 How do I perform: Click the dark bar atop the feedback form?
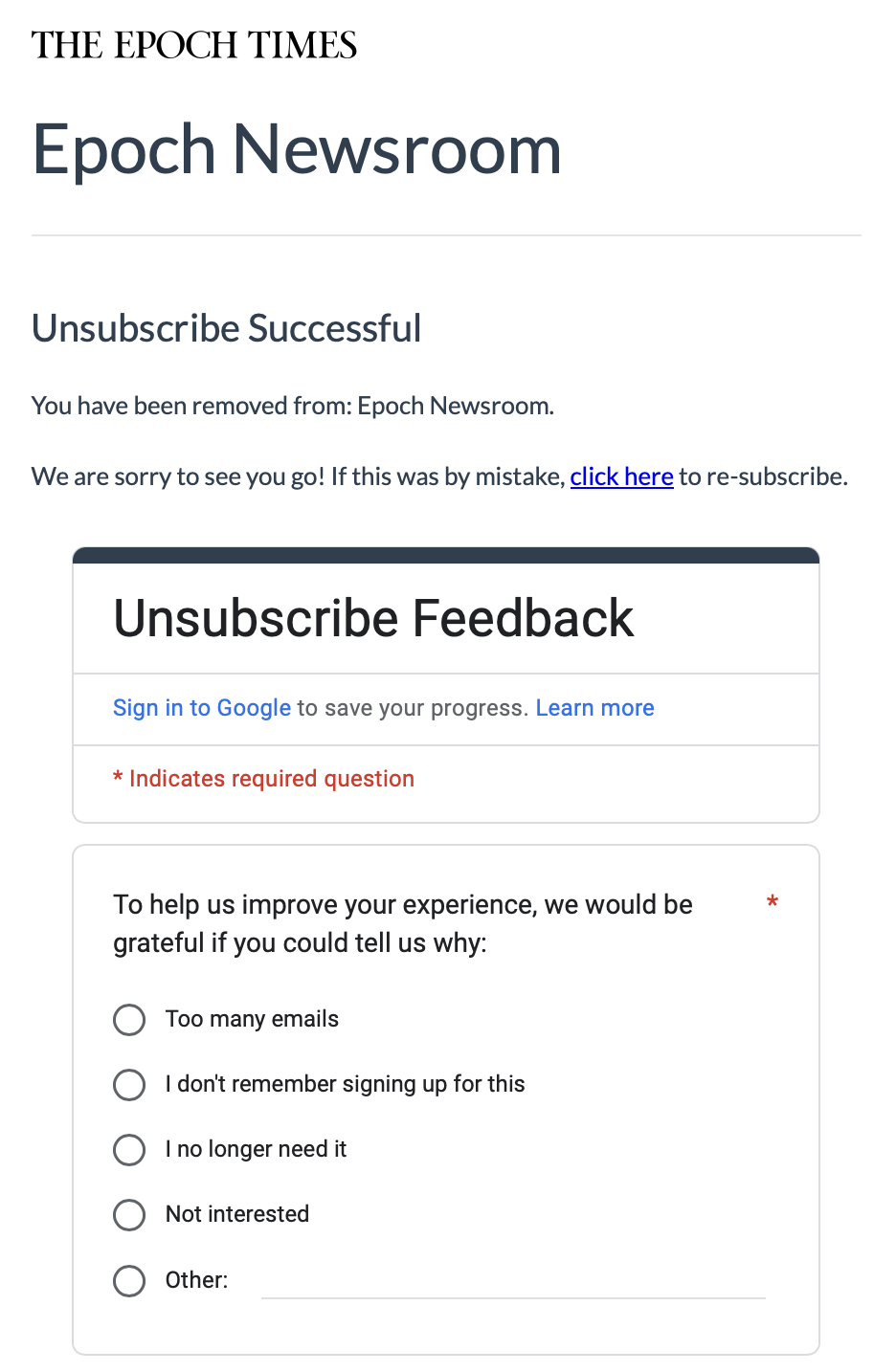tap(446, 555)
